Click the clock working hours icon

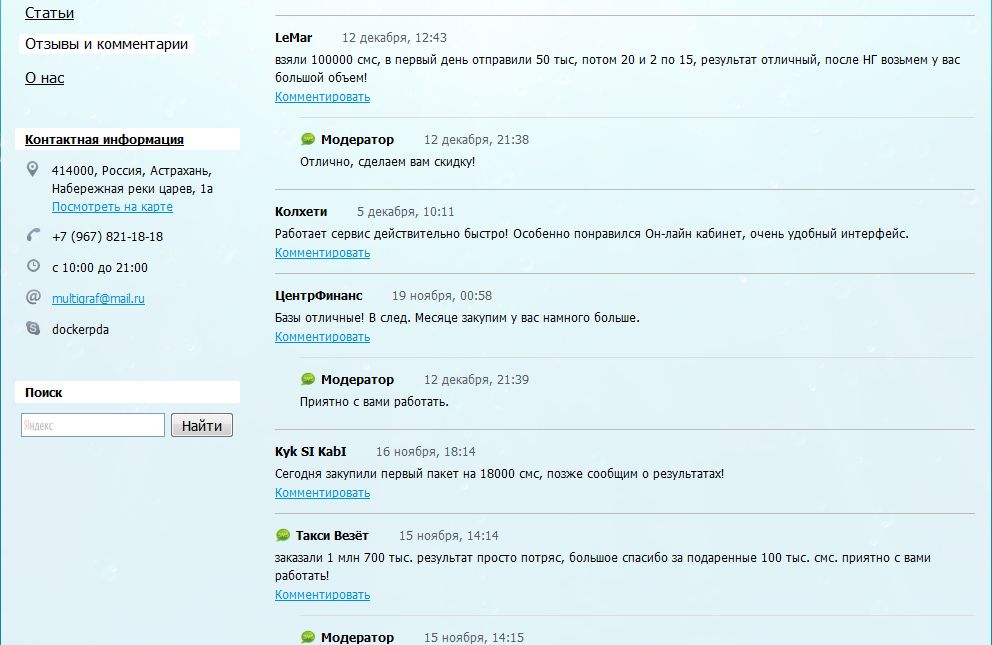33,266
